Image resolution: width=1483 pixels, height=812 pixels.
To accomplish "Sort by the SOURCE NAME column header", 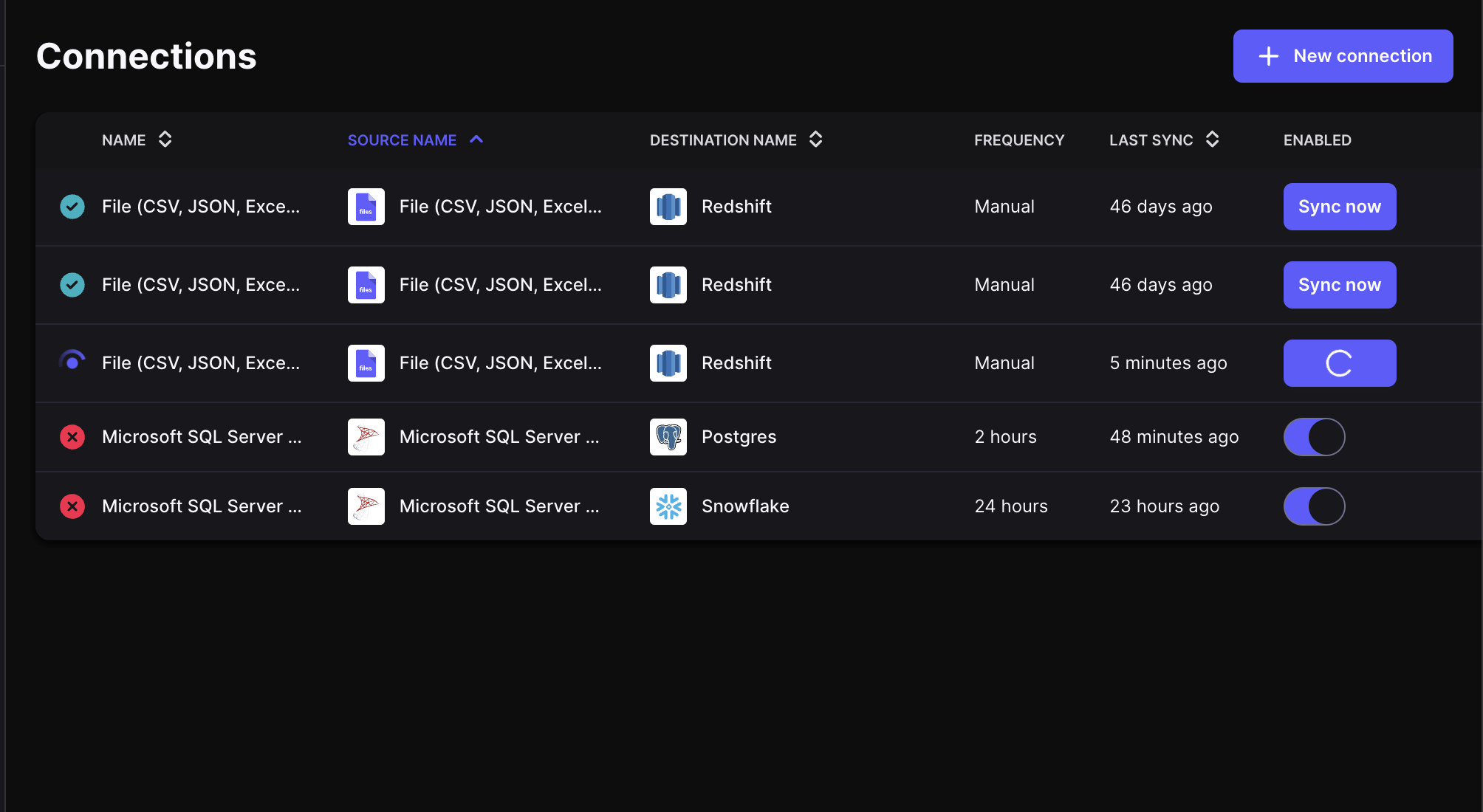I will (403, 140).
